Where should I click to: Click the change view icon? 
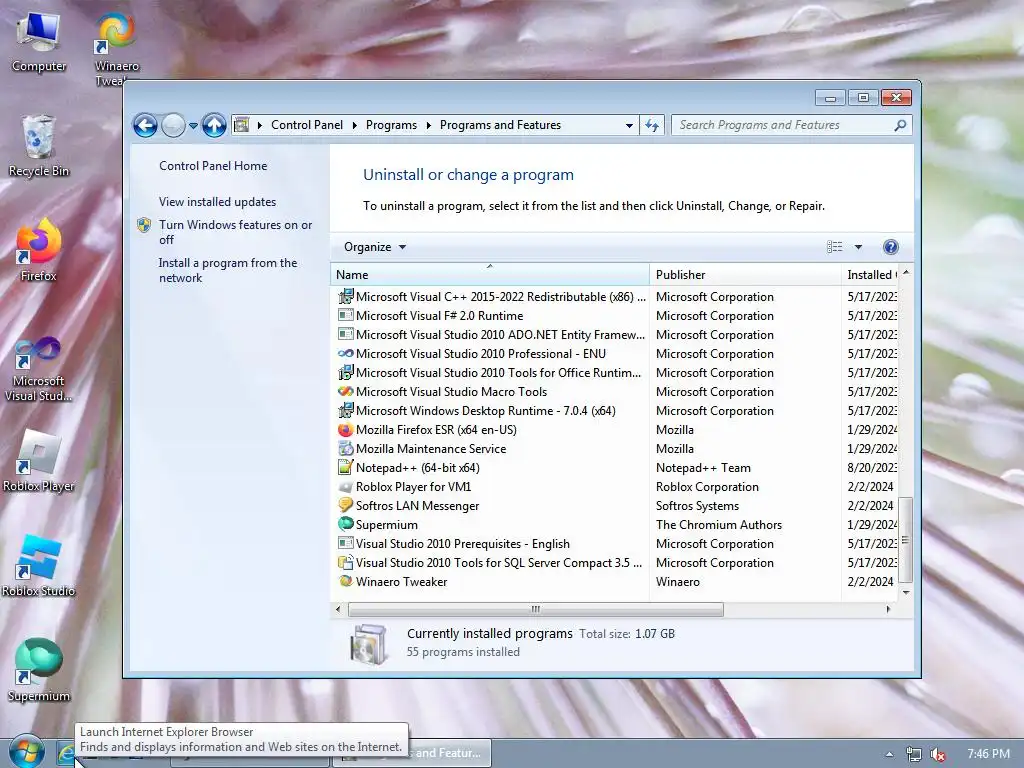pyautogui.click(x=835, y=247)
